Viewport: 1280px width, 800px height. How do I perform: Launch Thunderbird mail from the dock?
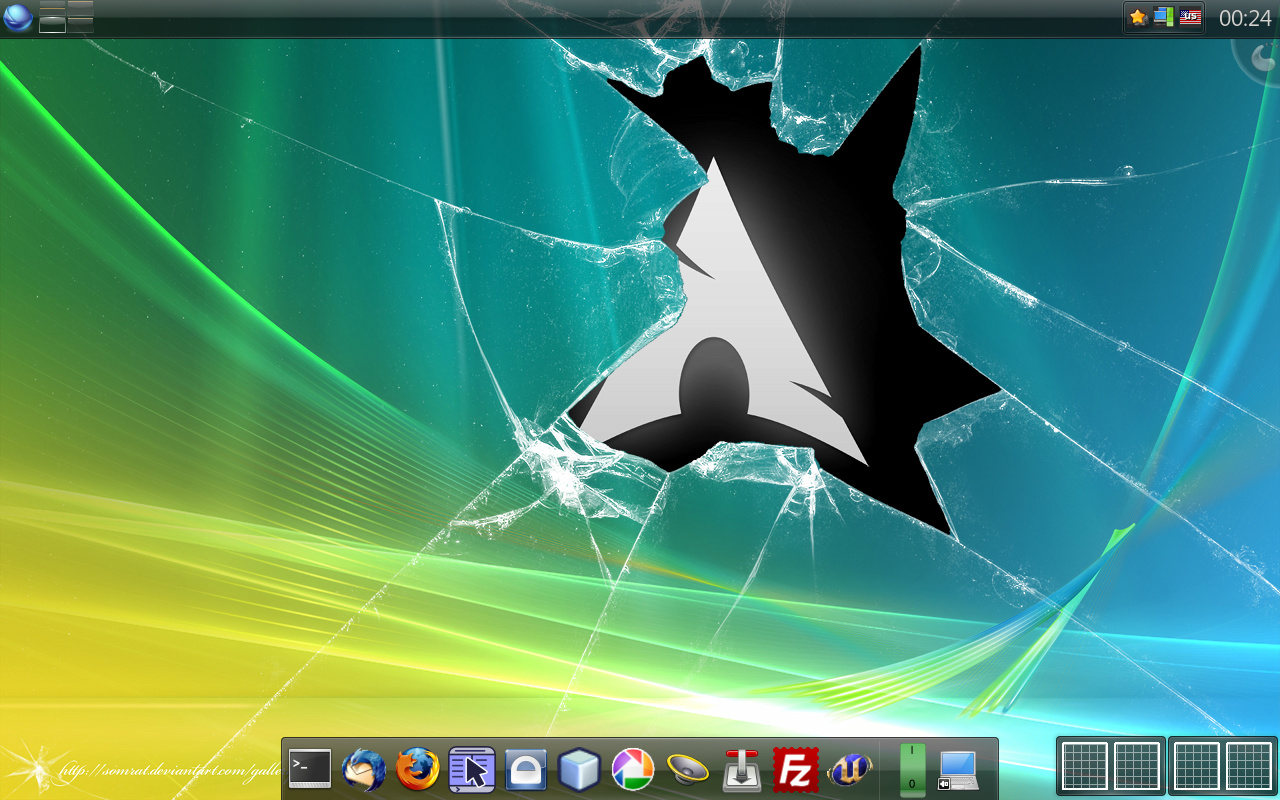click(x=364, y=770)
